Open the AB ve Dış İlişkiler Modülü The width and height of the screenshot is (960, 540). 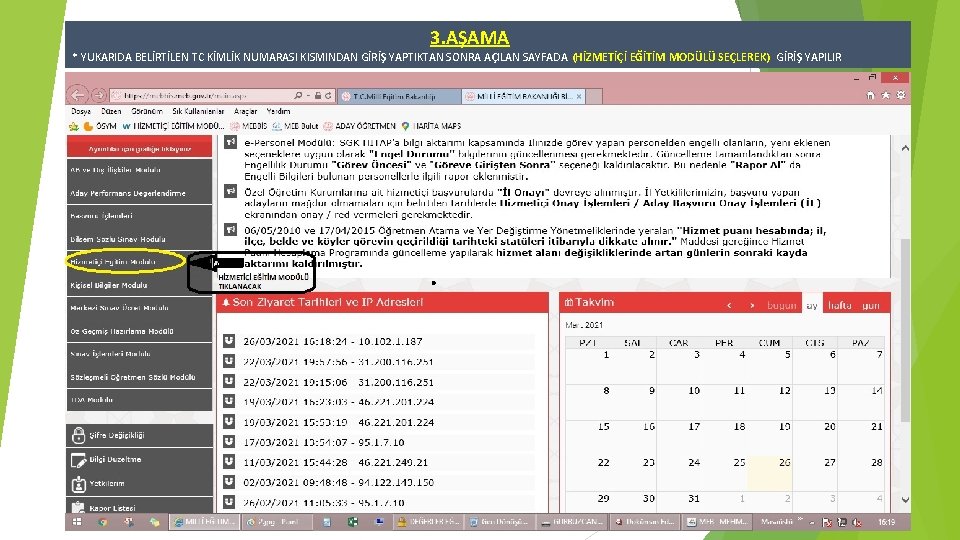[140, 170]
